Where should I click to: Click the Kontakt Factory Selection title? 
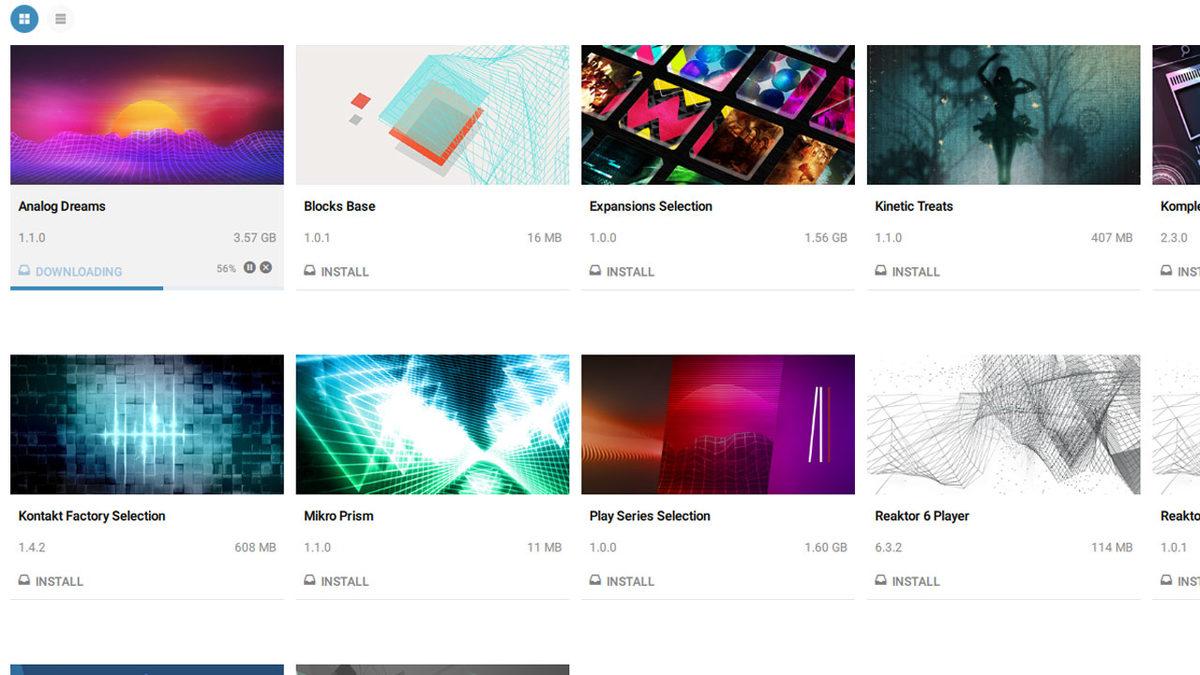92,516
